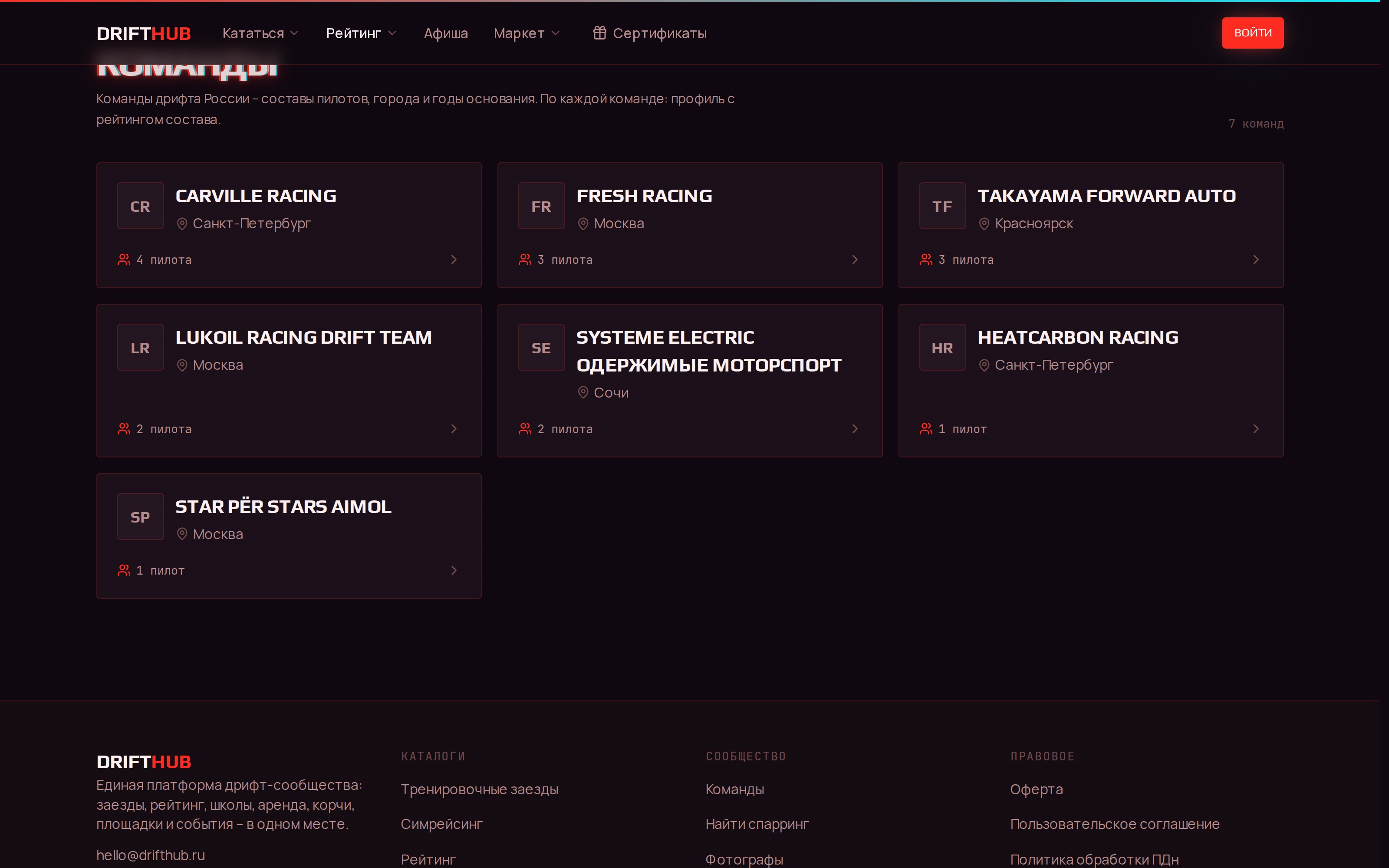This screenshot has height=868, width=1389.
Task: Click the HR badge on Heatcarbon Racing card
Action: point(942,347)
